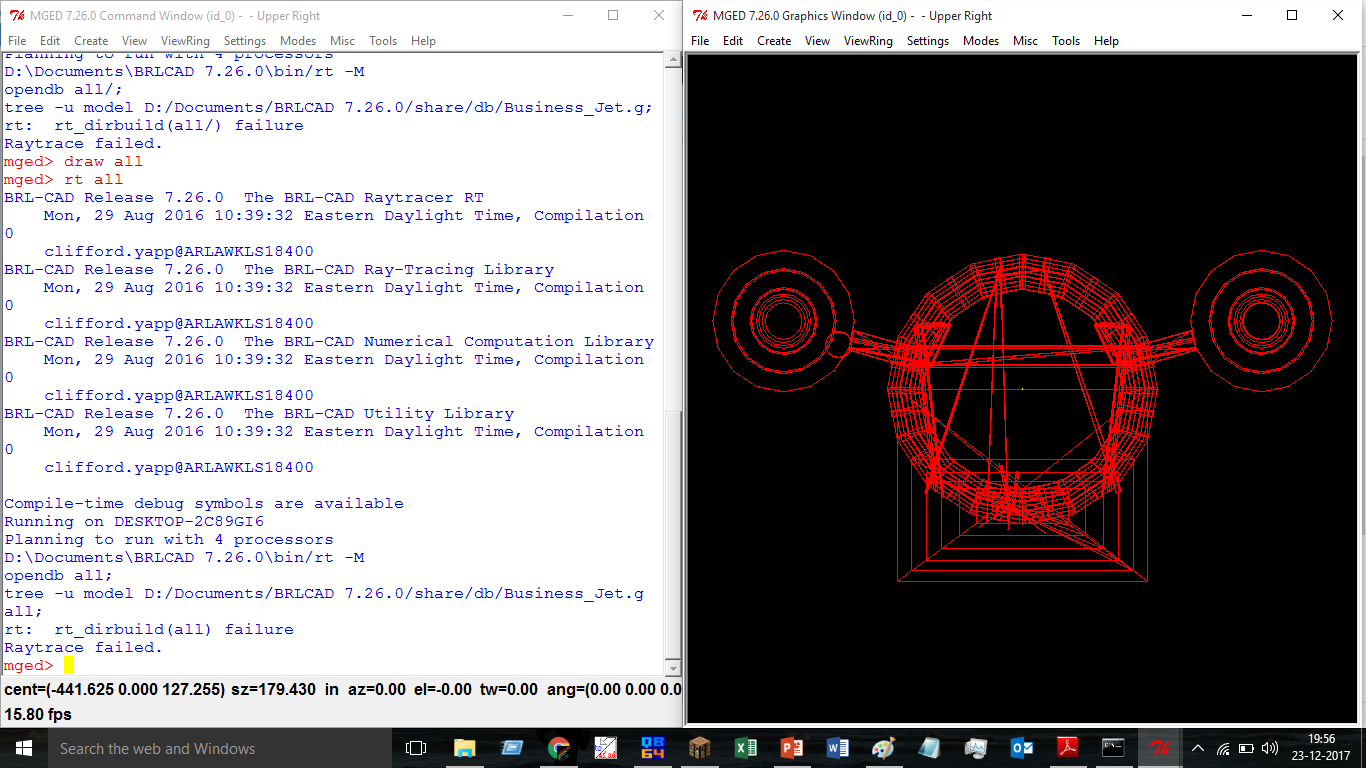Open Create menu in Command Window
The image size is (1368, 768).
tap(91, 41)
